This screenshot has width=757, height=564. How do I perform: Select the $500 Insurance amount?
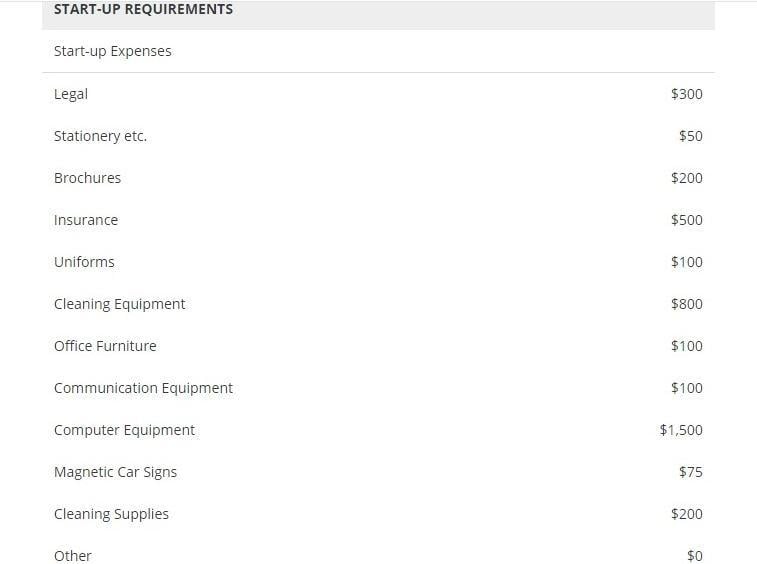(687, 220)
